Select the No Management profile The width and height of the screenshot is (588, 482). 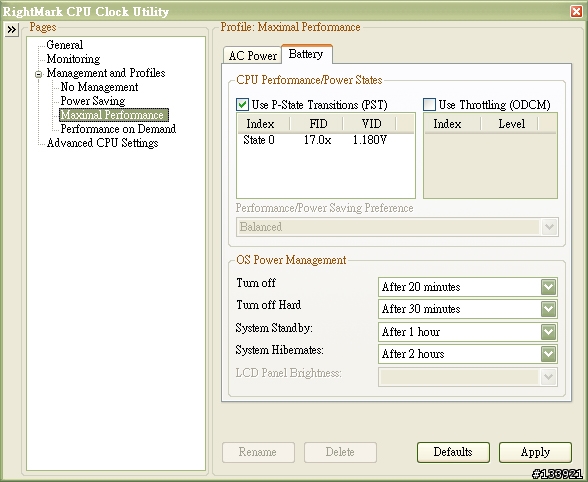[x=99, y=87]
